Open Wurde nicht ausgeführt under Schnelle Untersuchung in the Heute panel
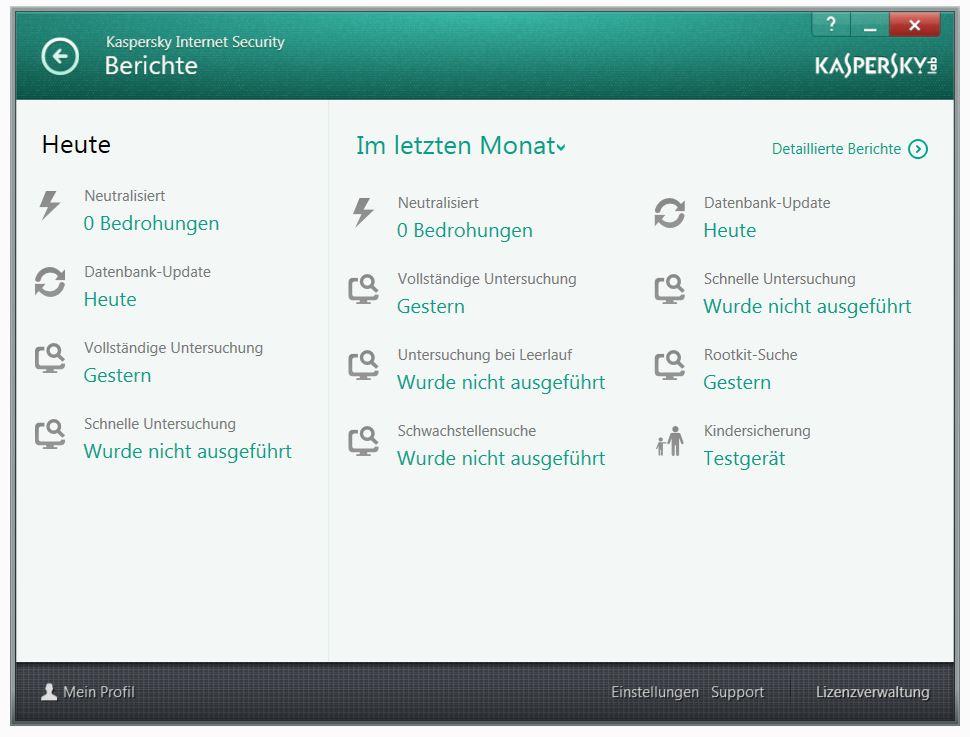Screen dimensions: 970x737 [x=187, y=452]
